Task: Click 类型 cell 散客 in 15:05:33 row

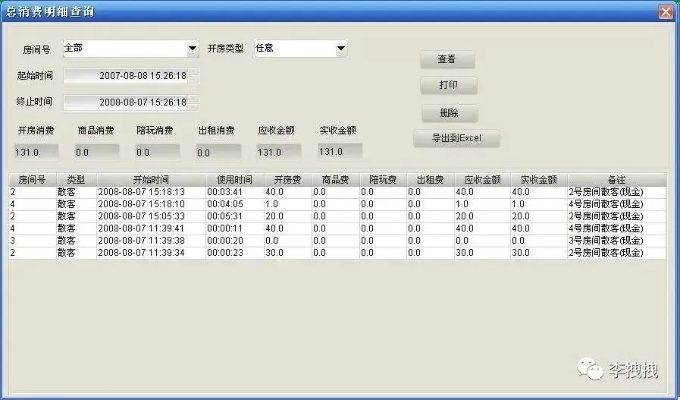Action: tap(76, 216)
